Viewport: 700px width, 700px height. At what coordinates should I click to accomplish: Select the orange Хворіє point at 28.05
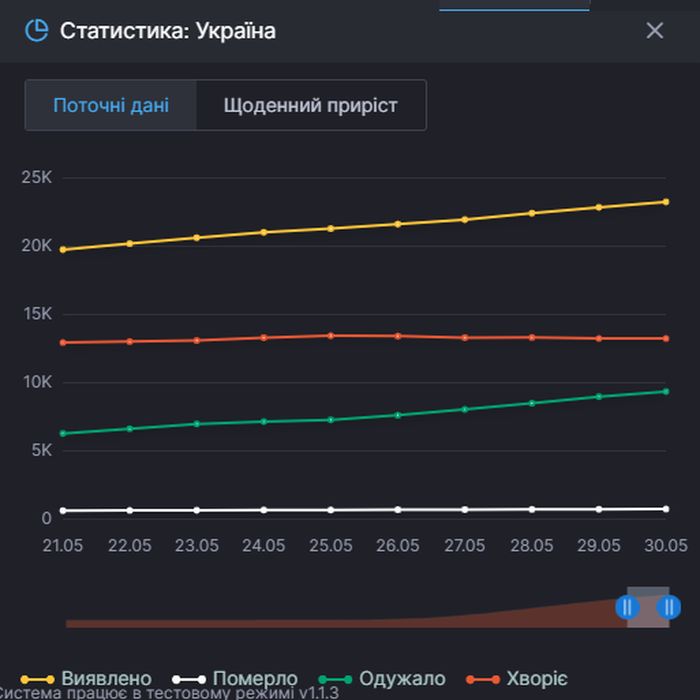(x=532, y=337)
